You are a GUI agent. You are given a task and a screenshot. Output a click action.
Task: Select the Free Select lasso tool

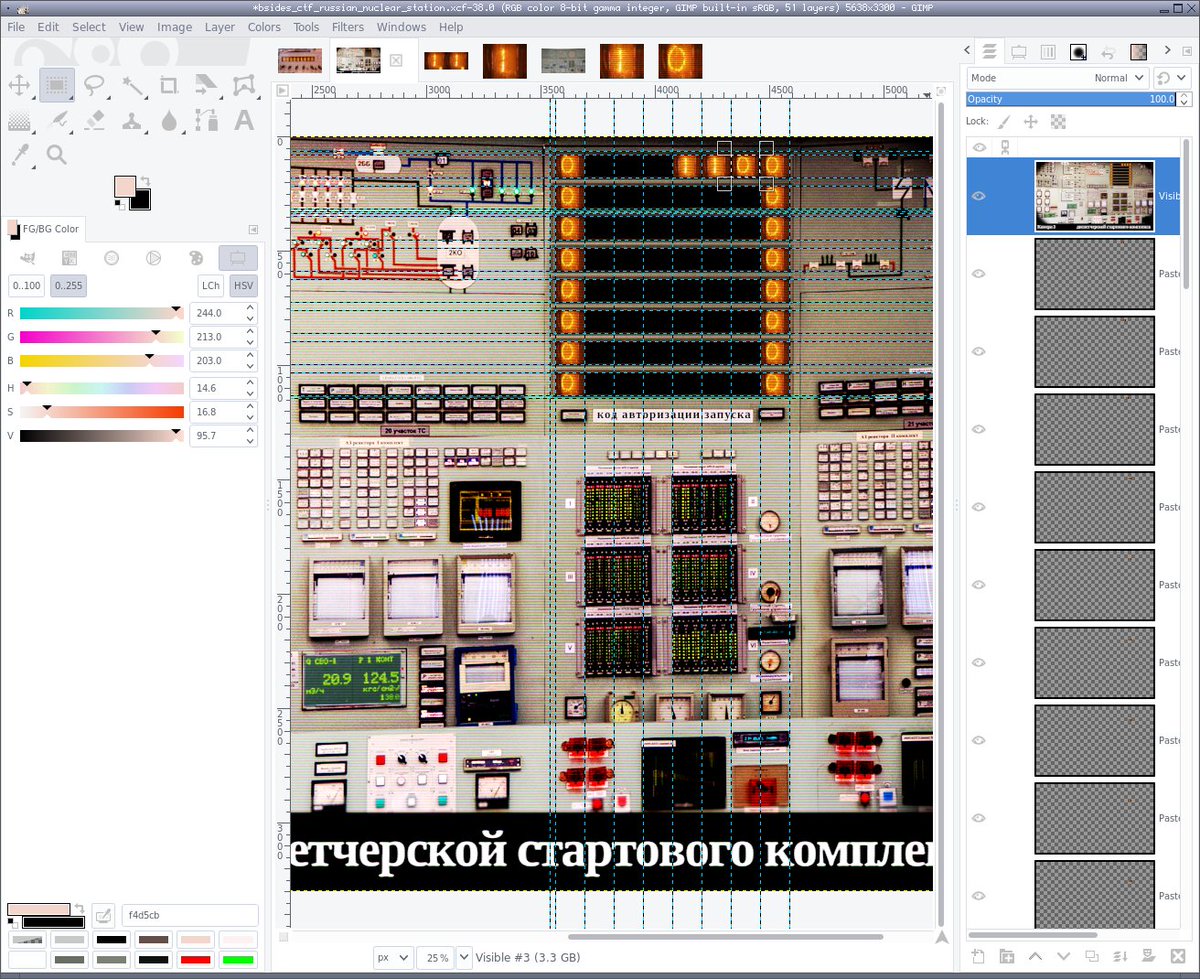point(94,85)
